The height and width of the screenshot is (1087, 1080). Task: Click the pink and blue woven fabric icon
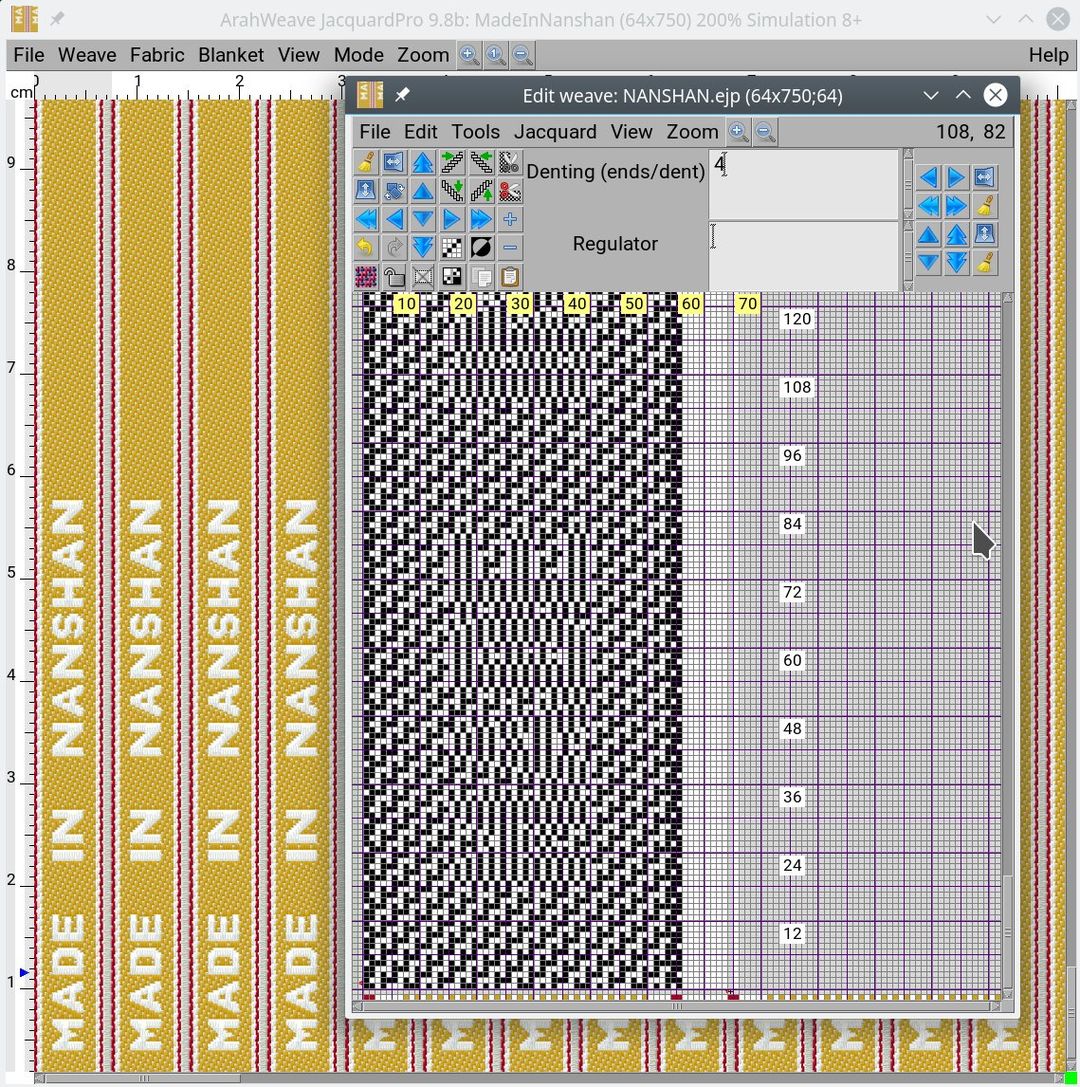[x=366, y=277]
